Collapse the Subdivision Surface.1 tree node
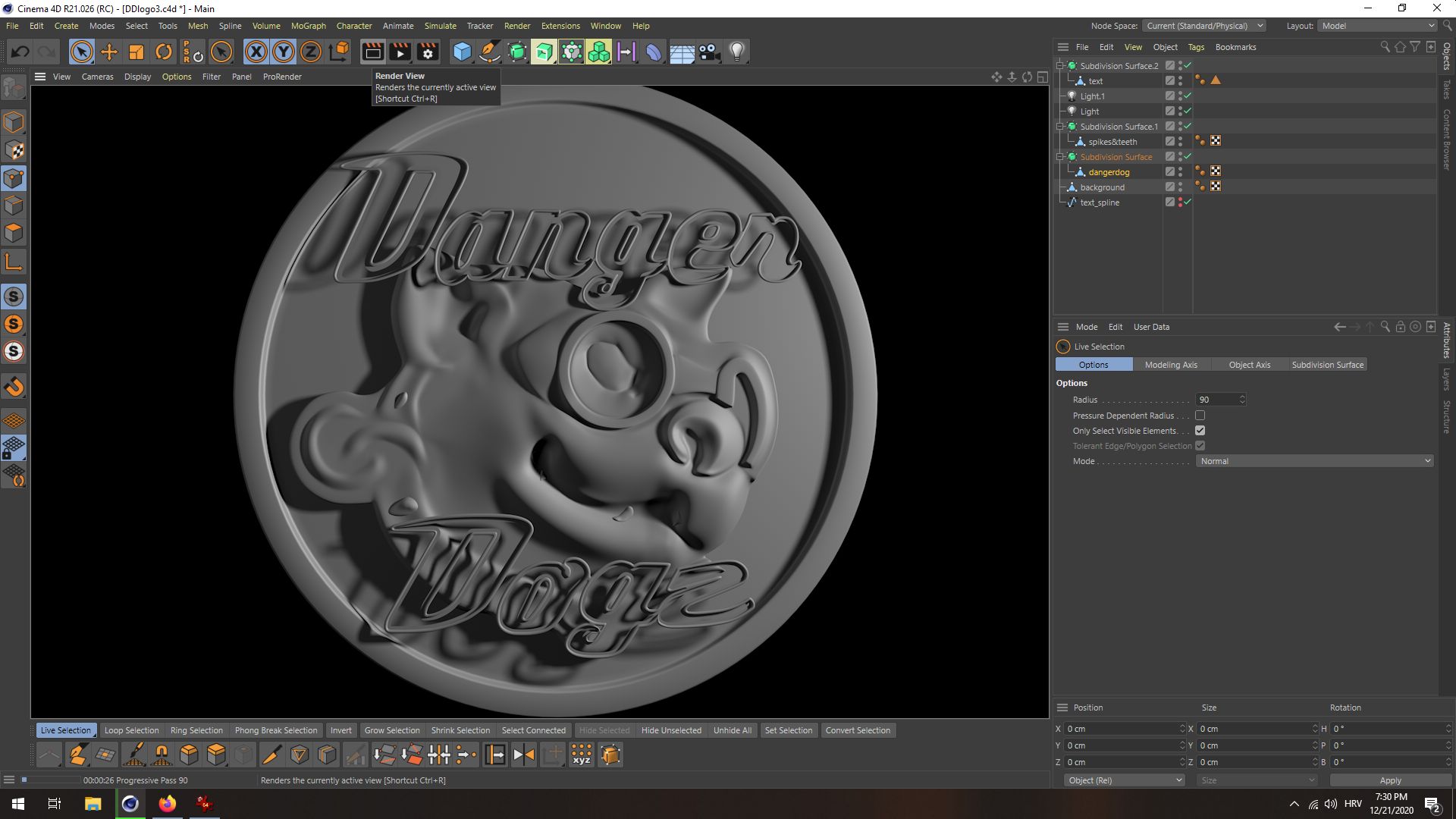The height and width of the screenshot is (819, 1456). 1060,127
